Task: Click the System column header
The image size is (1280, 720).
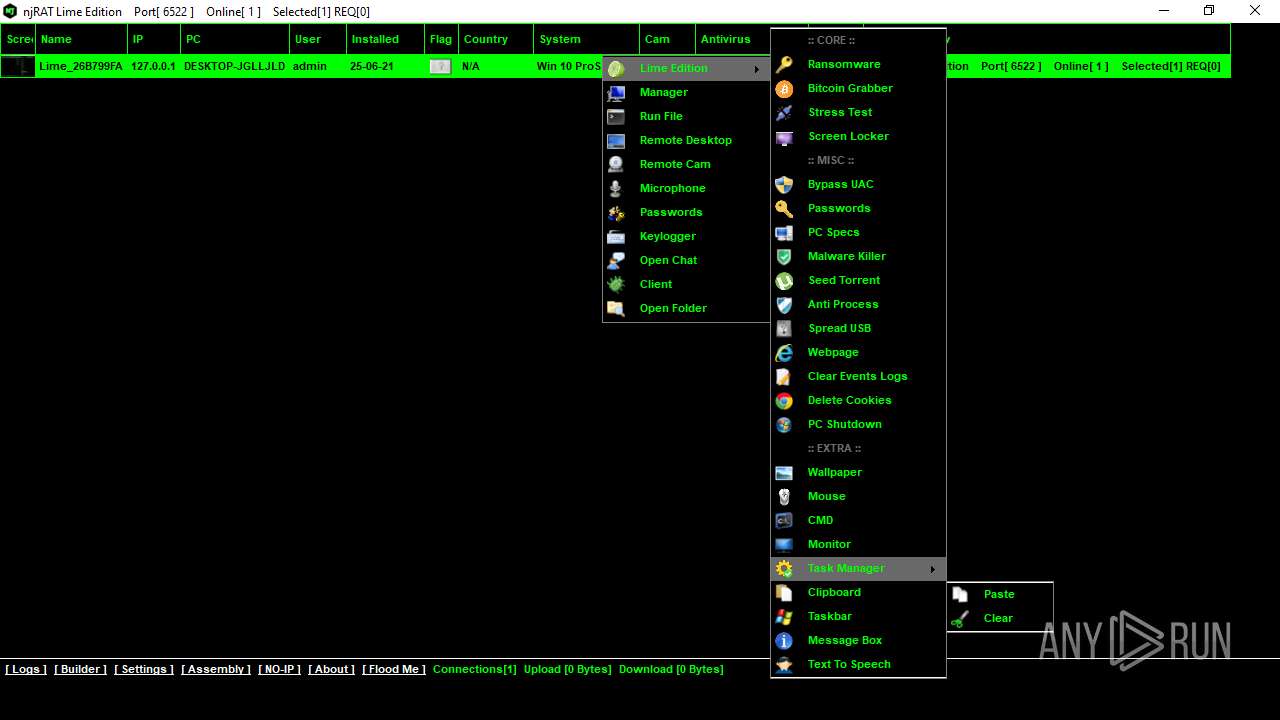Action: [587, 39]
